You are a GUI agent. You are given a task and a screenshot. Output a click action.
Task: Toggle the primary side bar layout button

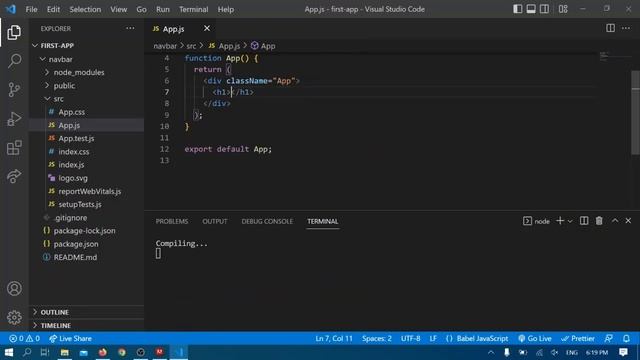click(x=518, y=9)
